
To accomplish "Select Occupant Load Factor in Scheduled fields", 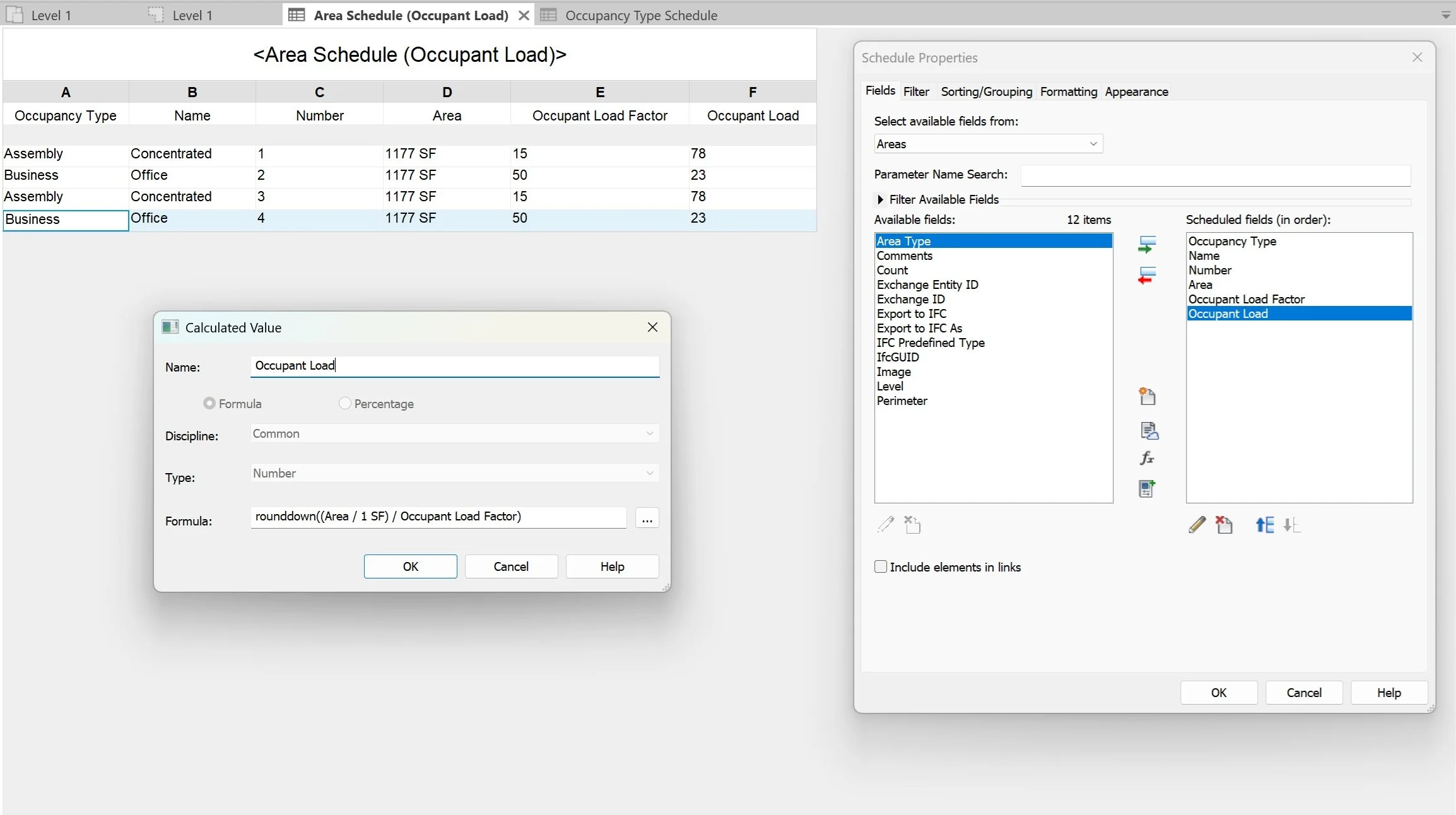I will [1299, 299].
